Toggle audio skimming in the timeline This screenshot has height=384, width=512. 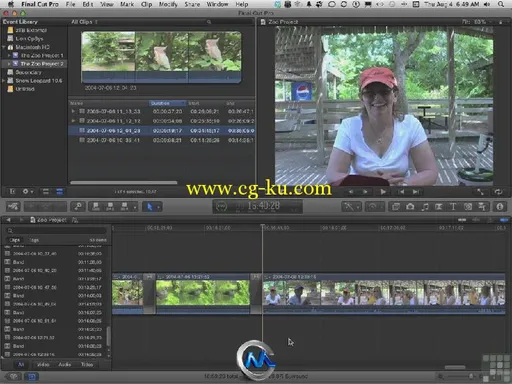tap(476, 220)
